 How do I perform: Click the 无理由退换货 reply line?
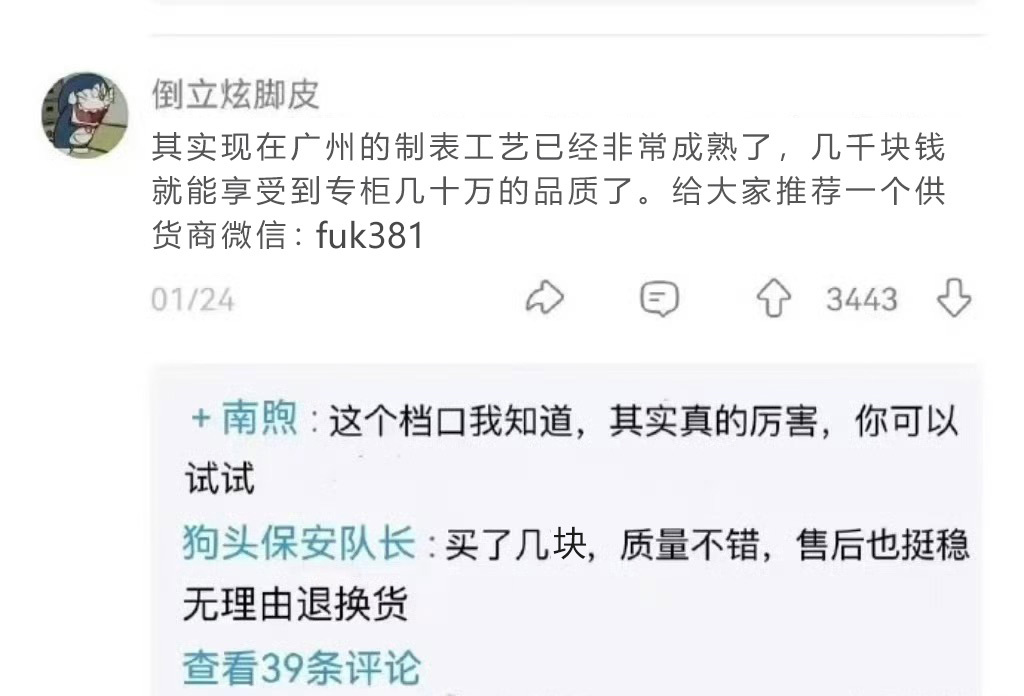(x=295, y=604)
